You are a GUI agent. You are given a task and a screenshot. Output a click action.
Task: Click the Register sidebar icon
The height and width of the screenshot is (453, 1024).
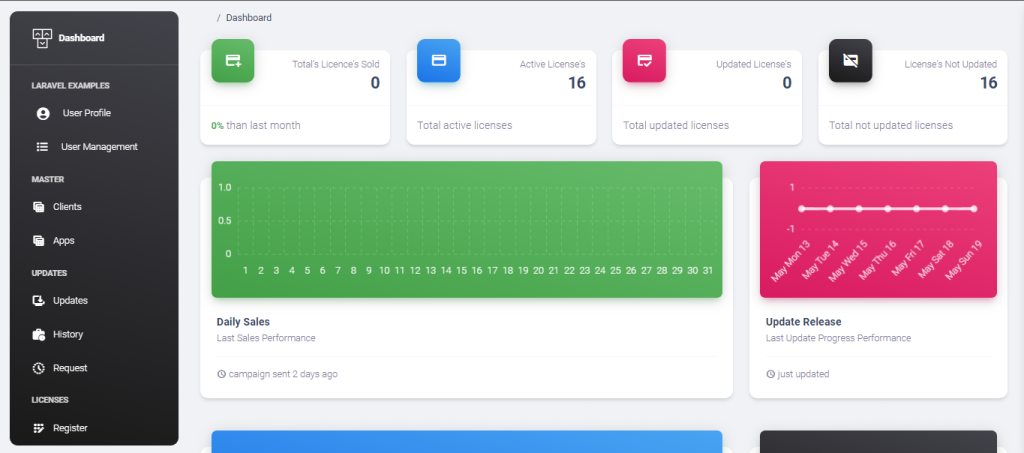pos(39,428)
